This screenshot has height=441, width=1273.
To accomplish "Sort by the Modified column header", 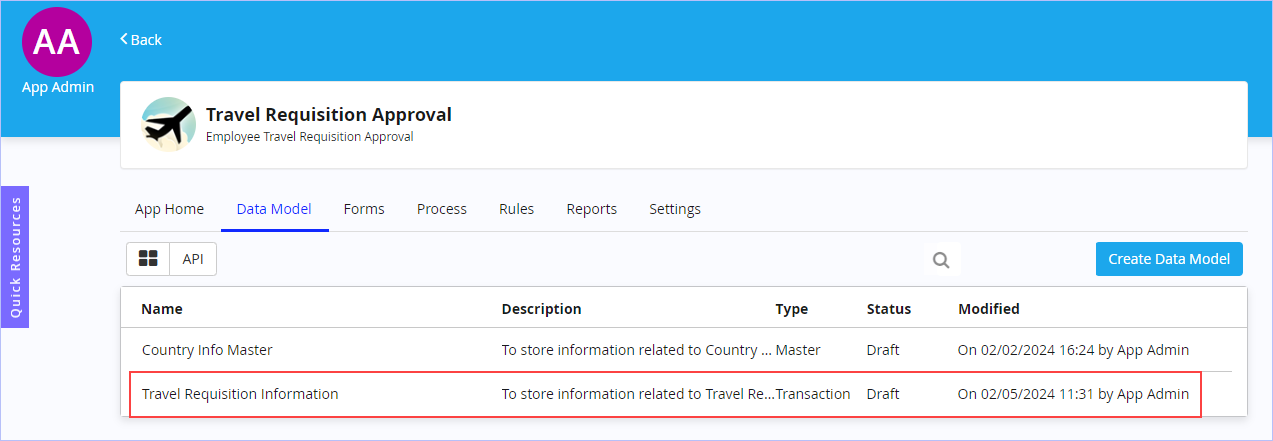I will (989, 309).
